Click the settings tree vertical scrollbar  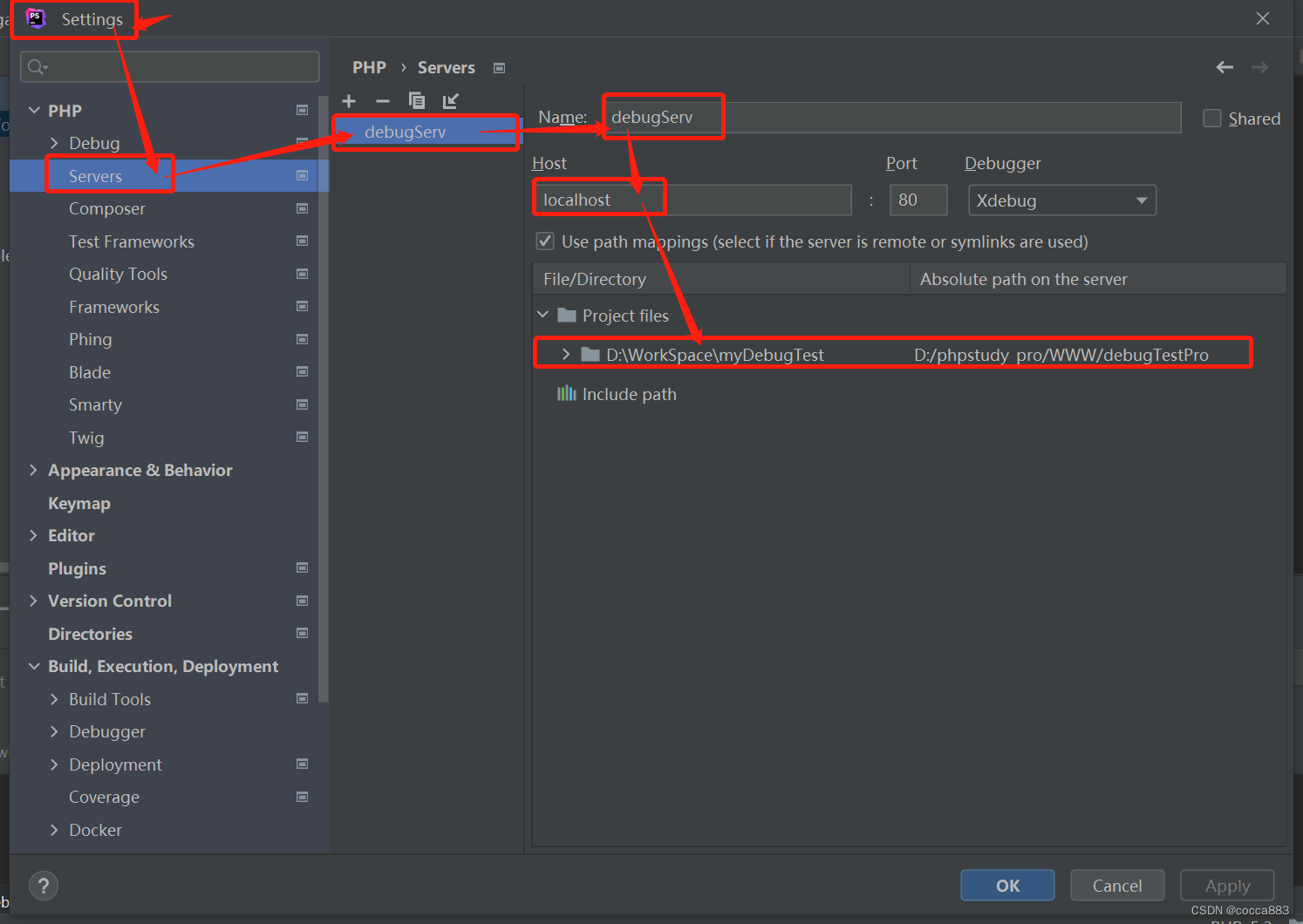pos(324,398)
